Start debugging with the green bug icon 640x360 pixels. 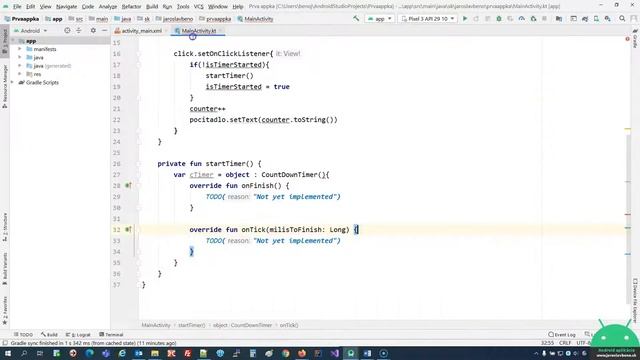pos(499,19)
